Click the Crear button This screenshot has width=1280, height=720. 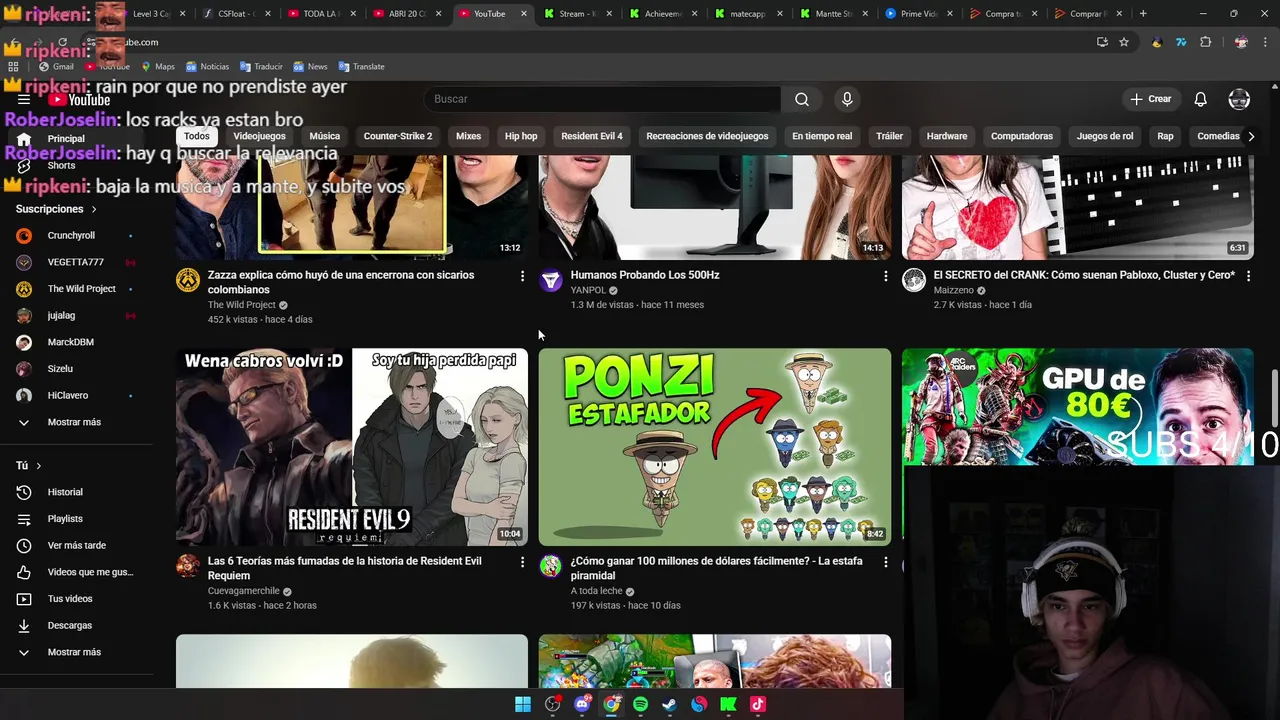1151,99
